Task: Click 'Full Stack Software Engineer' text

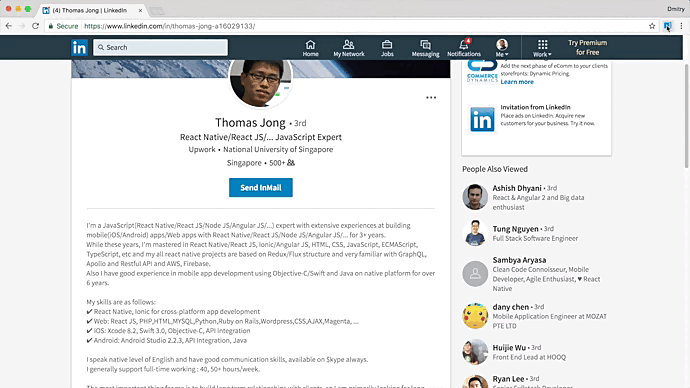Action: click(535, 238)
